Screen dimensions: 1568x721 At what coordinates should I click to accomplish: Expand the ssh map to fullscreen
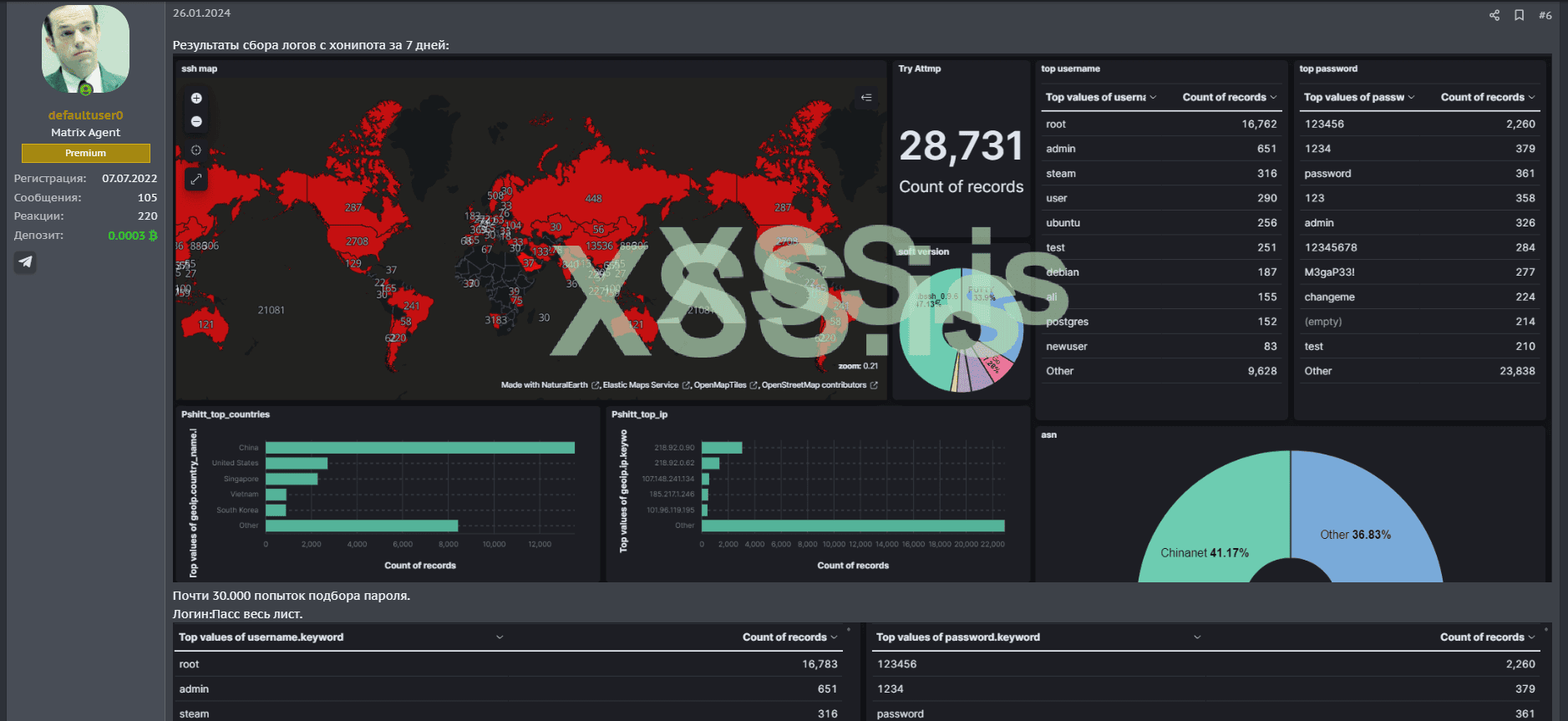tap(196, 179)
